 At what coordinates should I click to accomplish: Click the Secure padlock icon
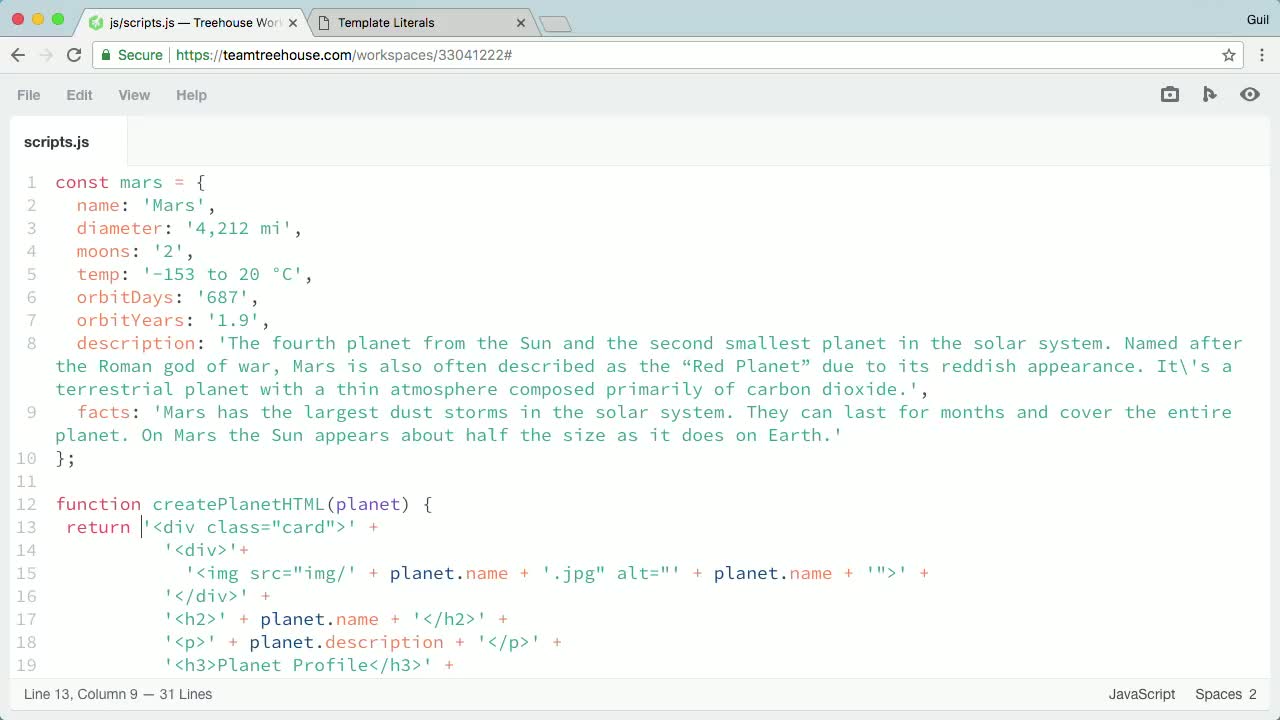point(106,55)
